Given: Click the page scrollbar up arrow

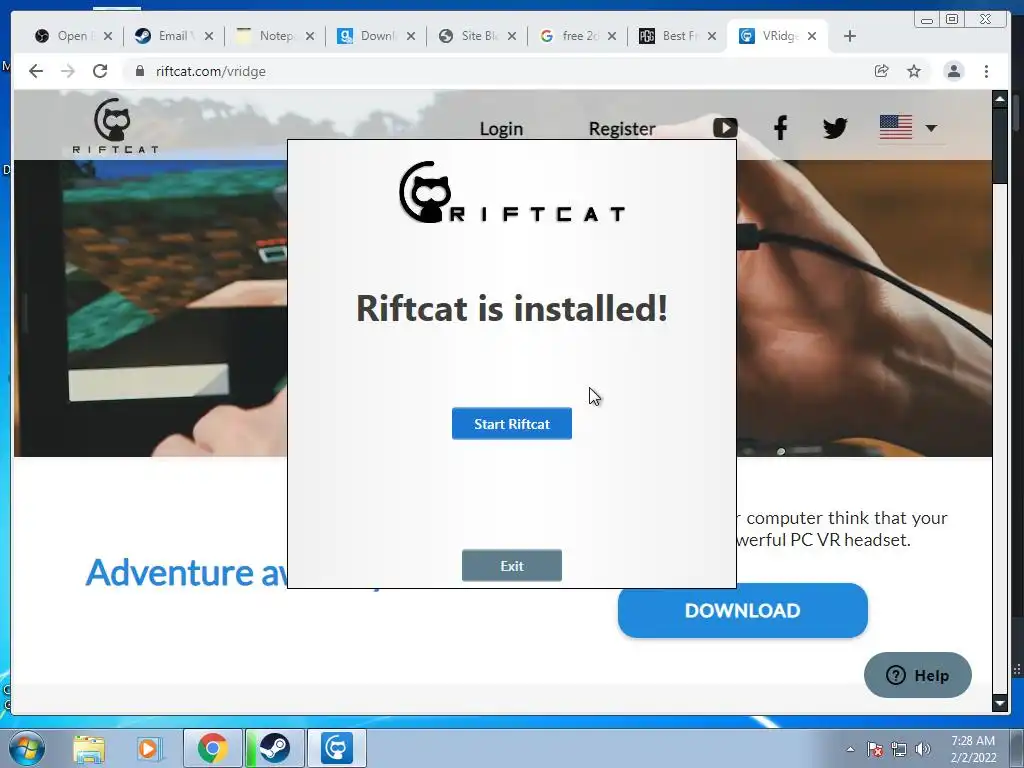Looking at the screenshot, I should (x=1000, y=99).
